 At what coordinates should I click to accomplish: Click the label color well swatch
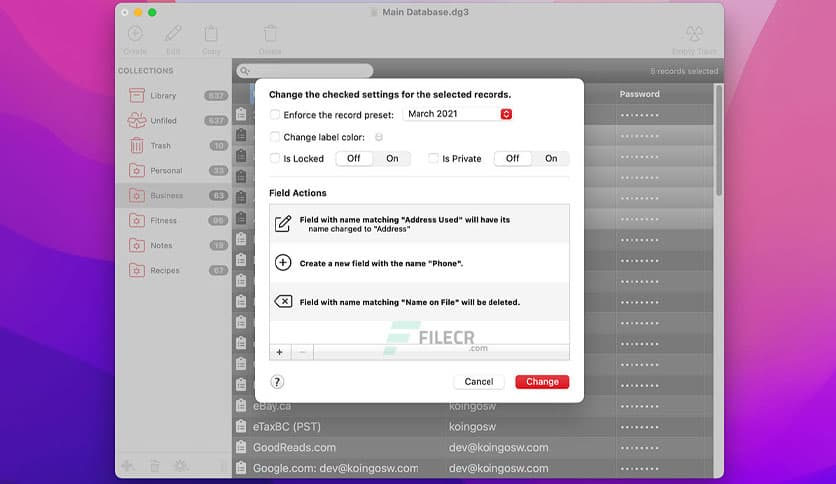[378, 137]
